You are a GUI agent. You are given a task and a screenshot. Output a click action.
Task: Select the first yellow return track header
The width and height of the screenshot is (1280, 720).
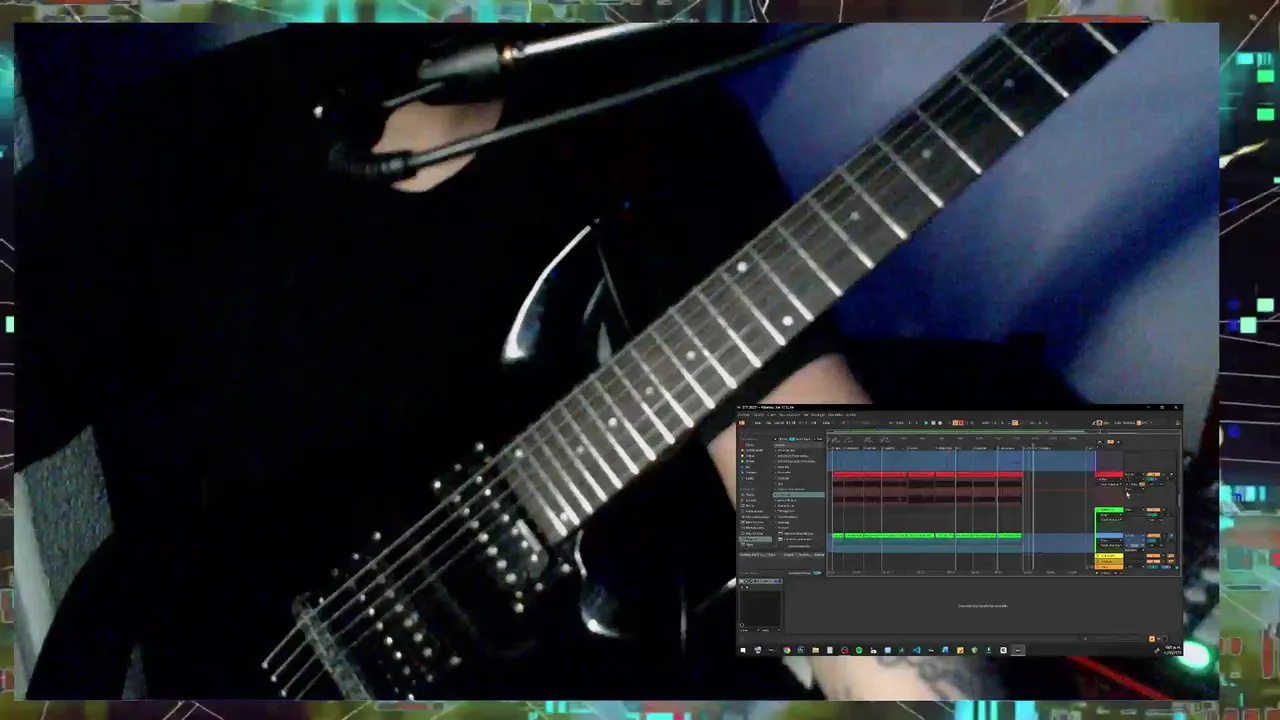1109,556
